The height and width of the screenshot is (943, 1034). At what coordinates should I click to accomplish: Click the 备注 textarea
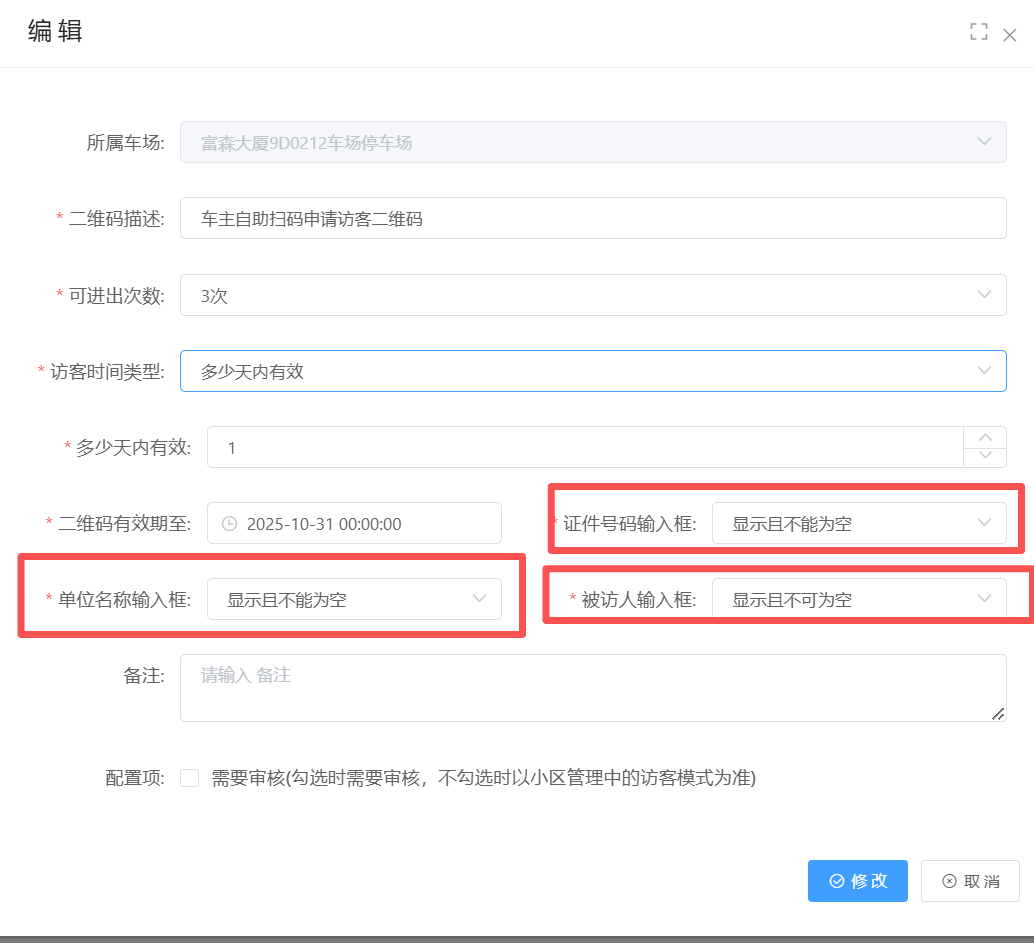pyautogui.click(x=593, y=688)
